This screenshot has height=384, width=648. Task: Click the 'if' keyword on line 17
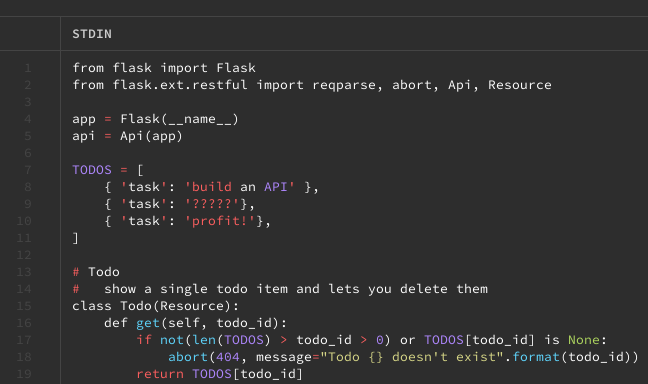(x=144, y=340)
